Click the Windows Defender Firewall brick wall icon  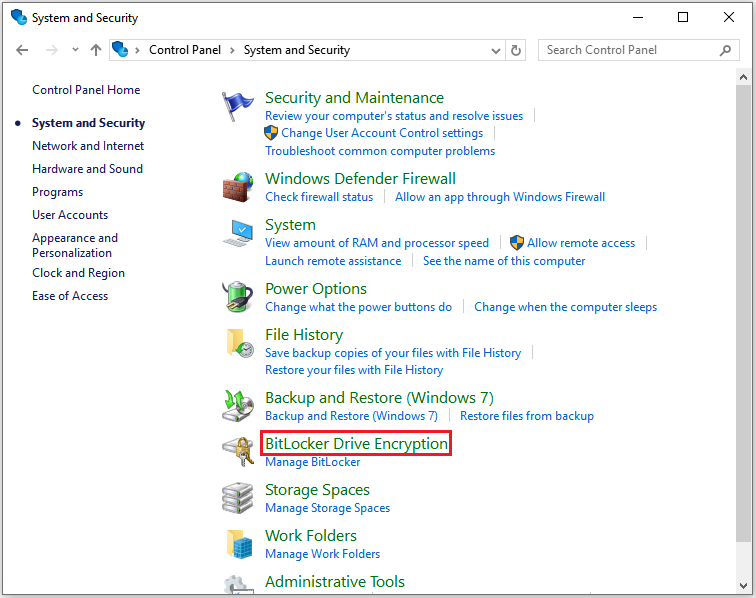coord(238,187)
